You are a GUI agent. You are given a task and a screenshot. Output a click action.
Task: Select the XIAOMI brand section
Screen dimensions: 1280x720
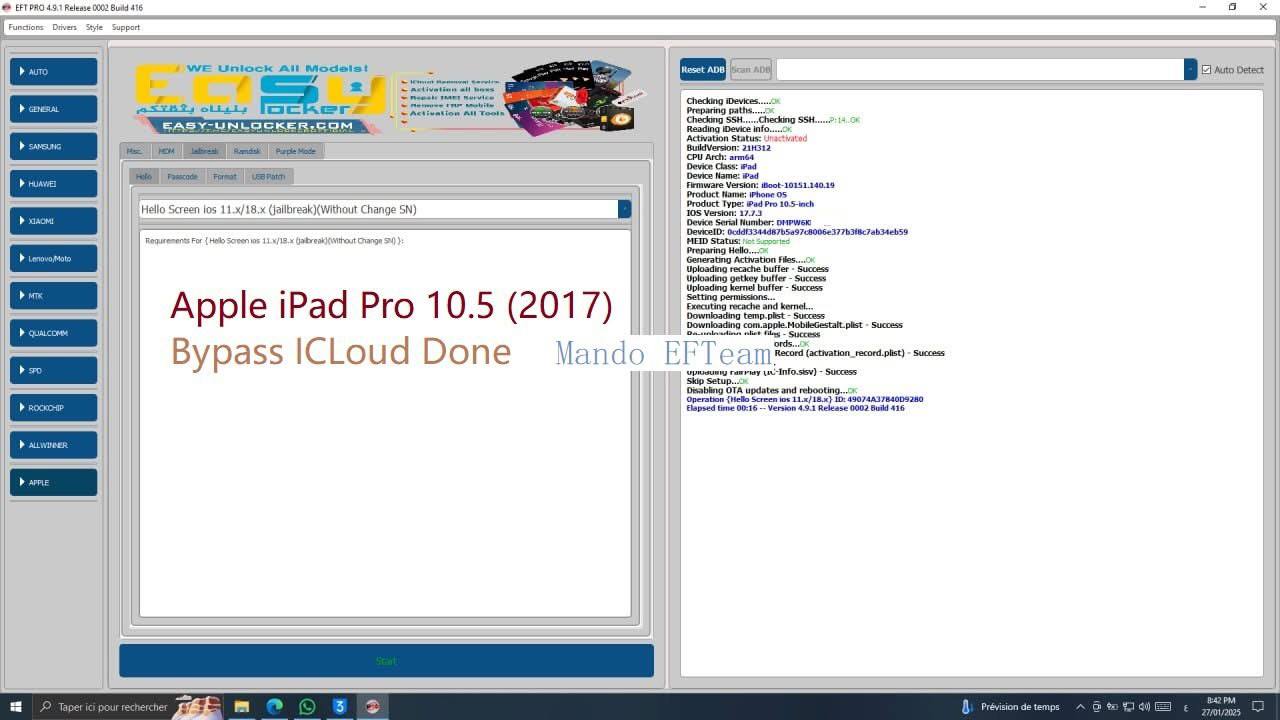pos(53,221)
